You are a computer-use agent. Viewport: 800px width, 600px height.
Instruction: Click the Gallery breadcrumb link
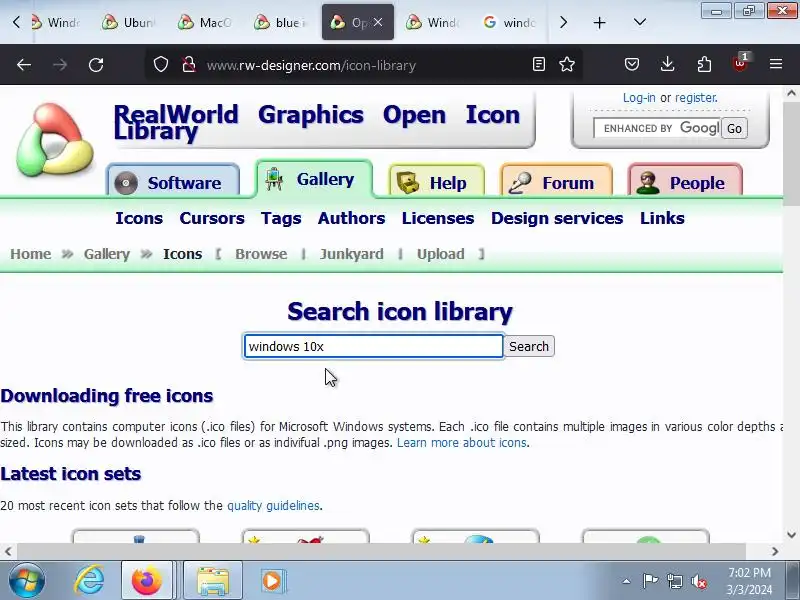tap(107, 254)
